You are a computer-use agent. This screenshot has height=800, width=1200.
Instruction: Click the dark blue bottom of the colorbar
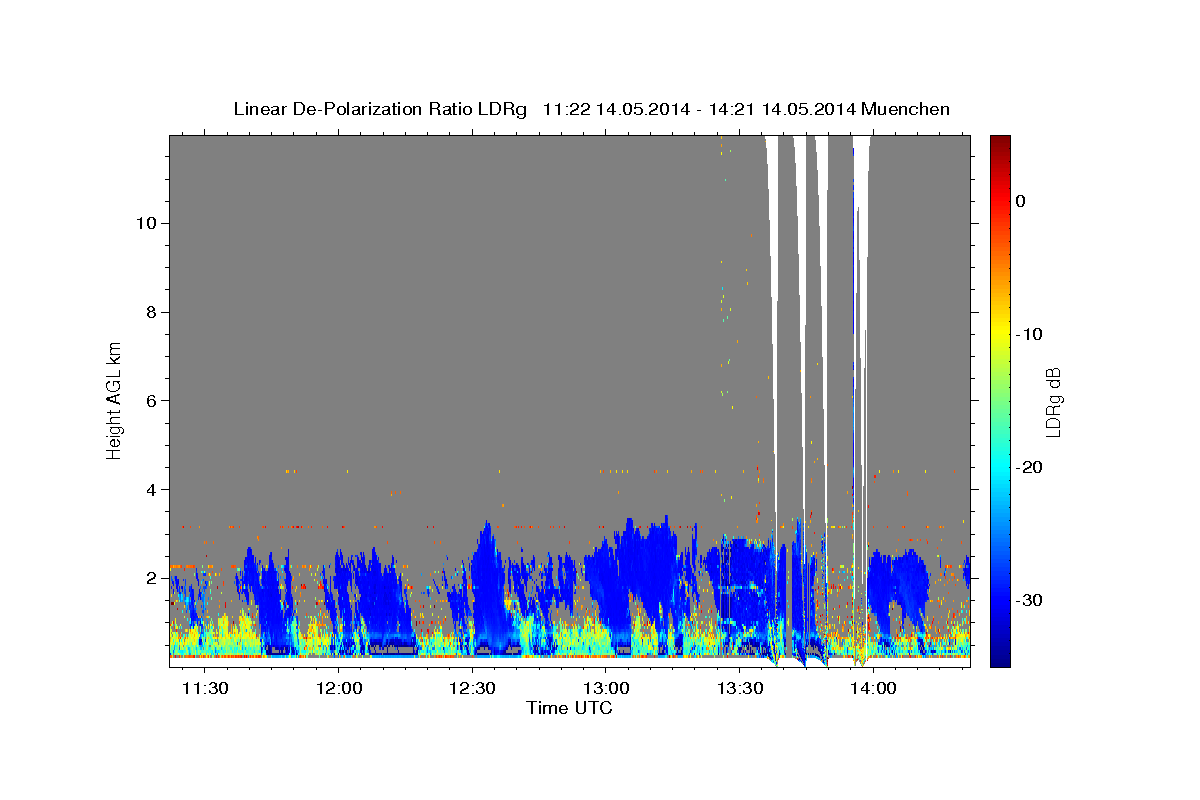tap(1000, 659)
